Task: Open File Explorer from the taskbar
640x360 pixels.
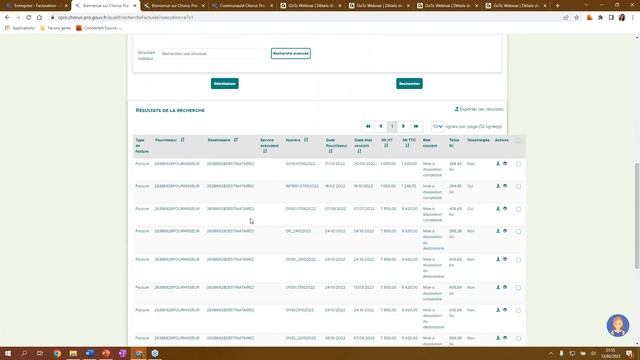Action: coord(73,353)
